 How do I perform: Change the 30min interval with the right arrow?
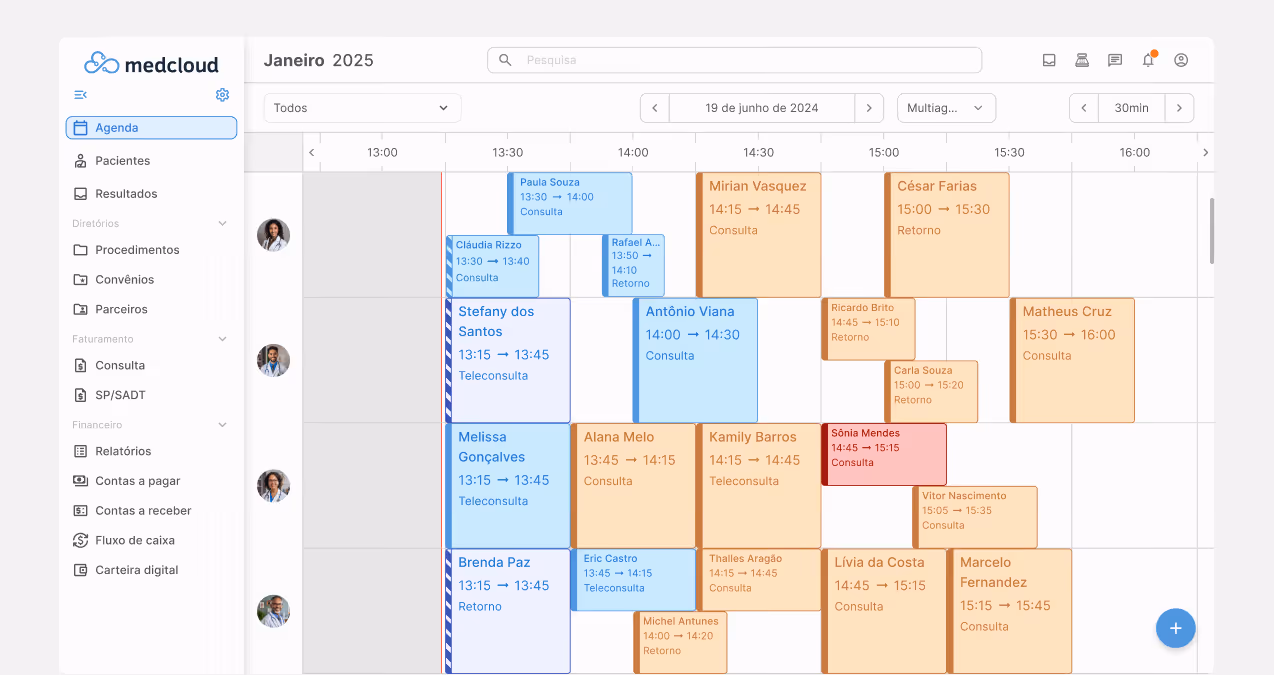pyautogui.click(x=1179, y=107)
